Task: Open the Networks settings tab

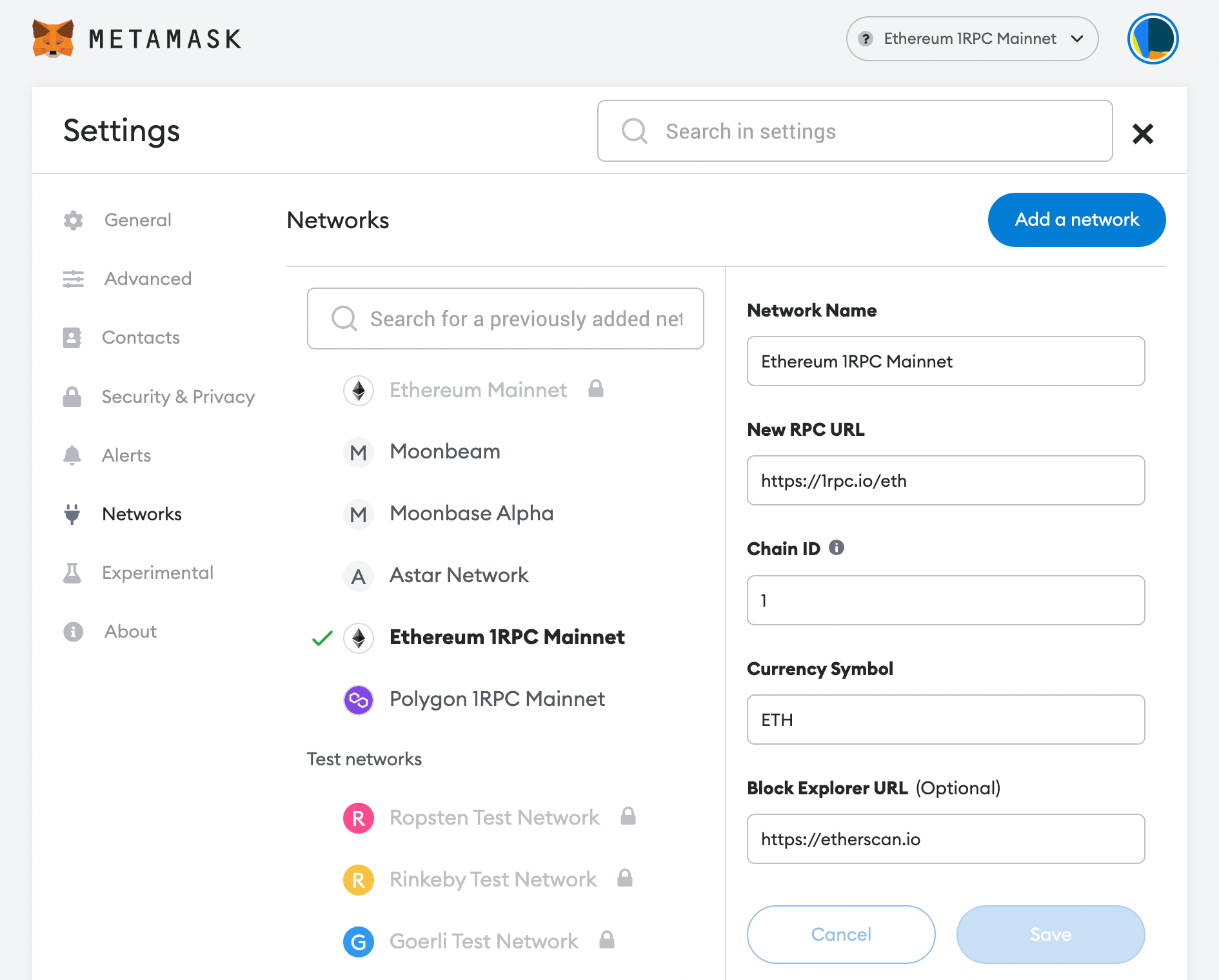Action: 142,514
